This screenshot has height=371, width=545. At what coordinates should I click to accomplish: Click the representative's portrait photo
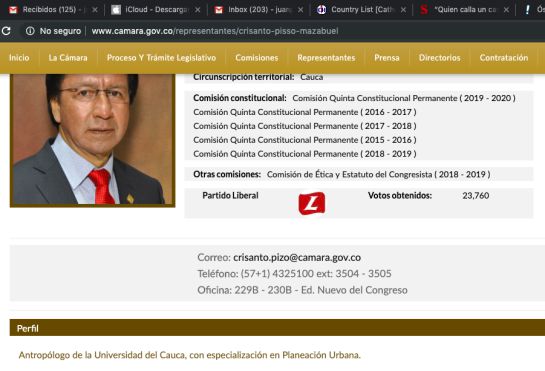click(92, 140)
